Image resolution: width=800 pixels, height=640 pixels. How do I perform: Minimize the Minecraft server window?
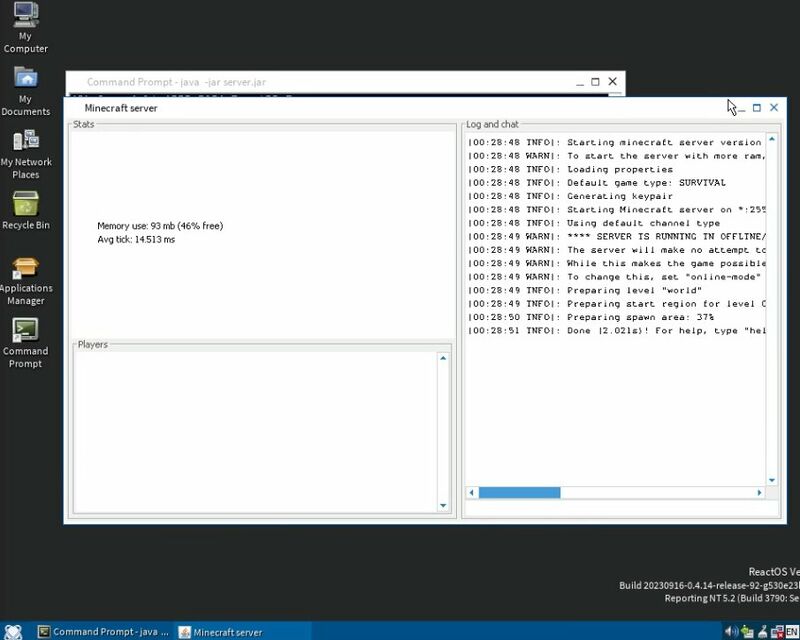point(741,108)
